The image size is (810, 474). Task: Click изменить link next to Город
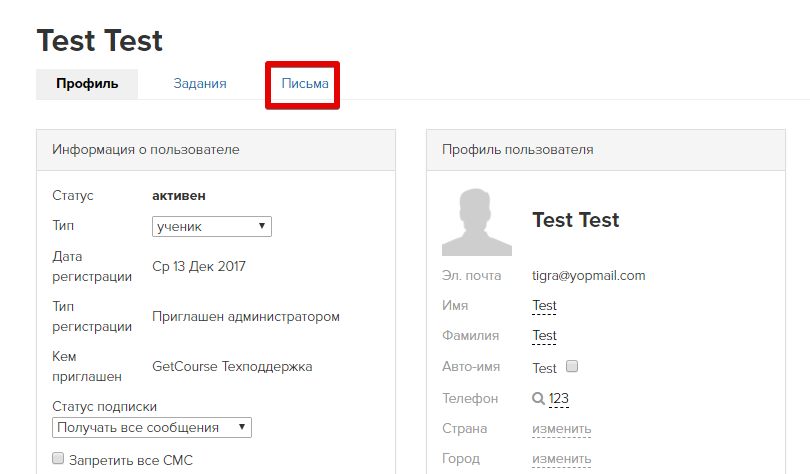(562, 459)
